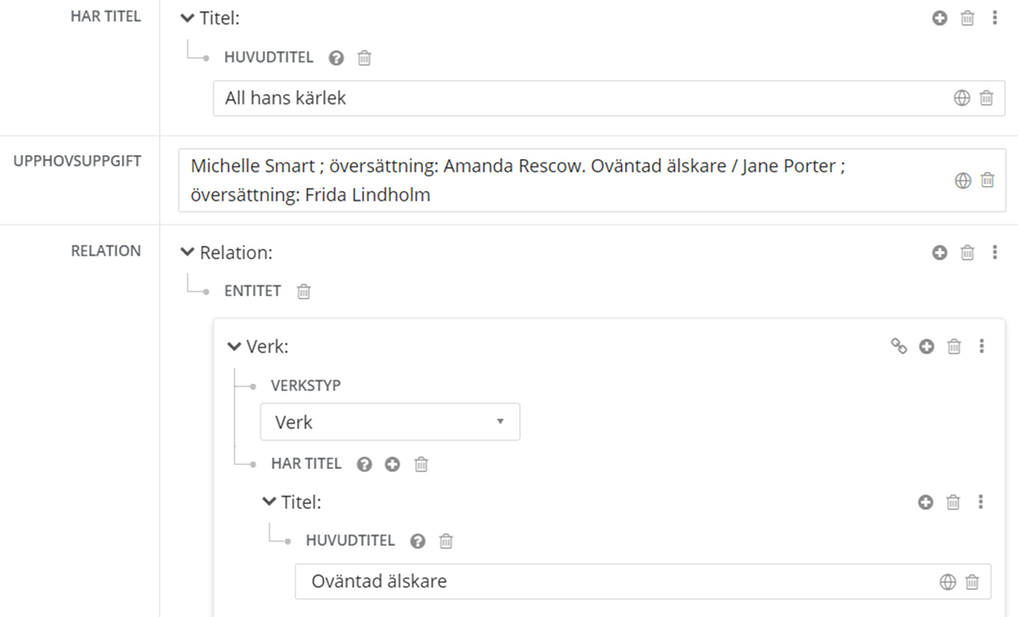Remove the Relation section using its trash button

coord(966,252)
